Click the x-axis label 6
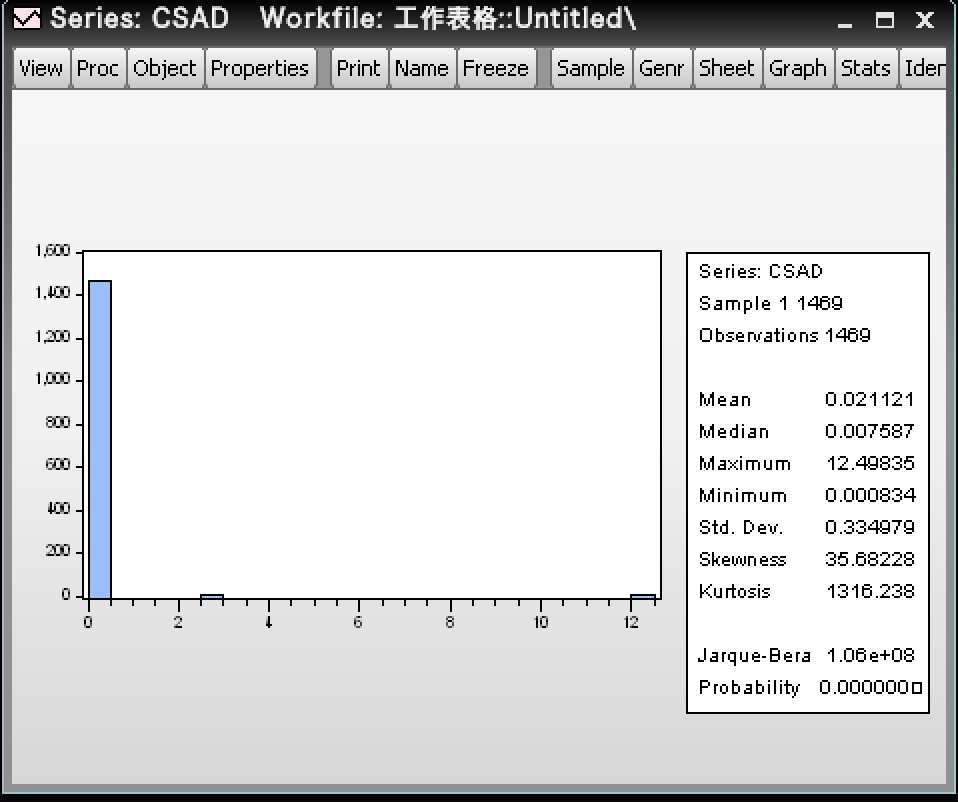This screenshot has height=802, width=958. click(x=358, y=622)
